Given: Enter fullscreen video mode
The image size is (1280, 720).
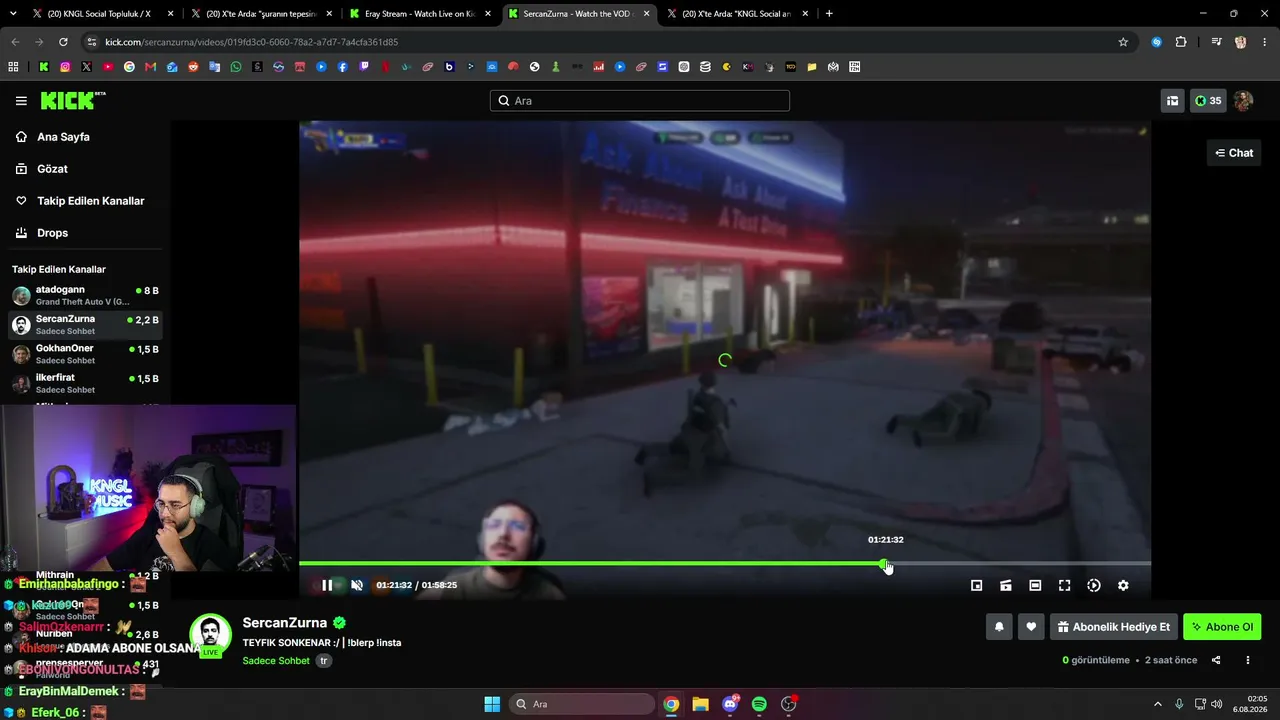Looking at the screenshot, I should pos(1065,586).
